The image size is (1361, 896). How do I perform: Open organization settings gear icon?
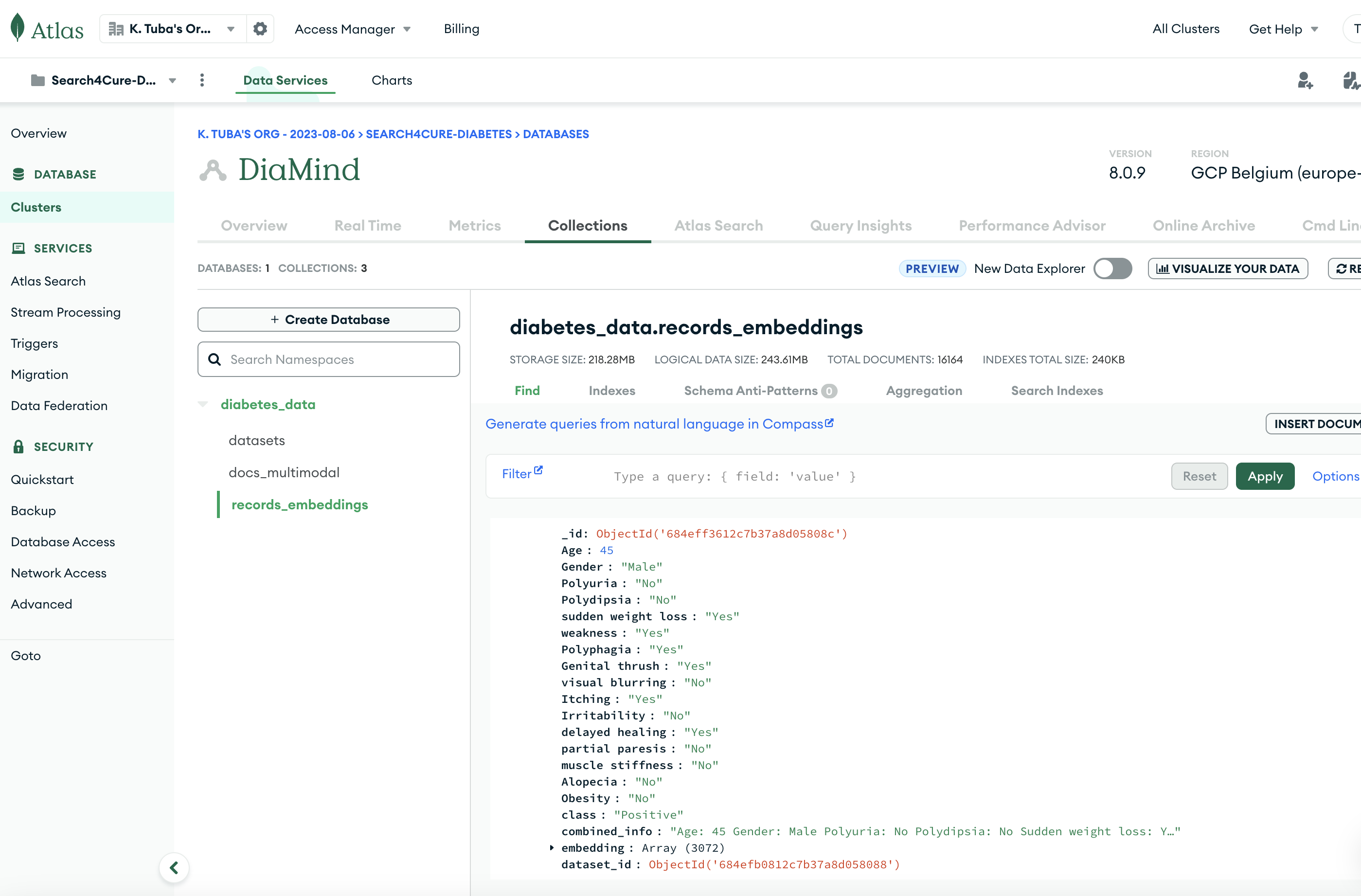[260, 29]
